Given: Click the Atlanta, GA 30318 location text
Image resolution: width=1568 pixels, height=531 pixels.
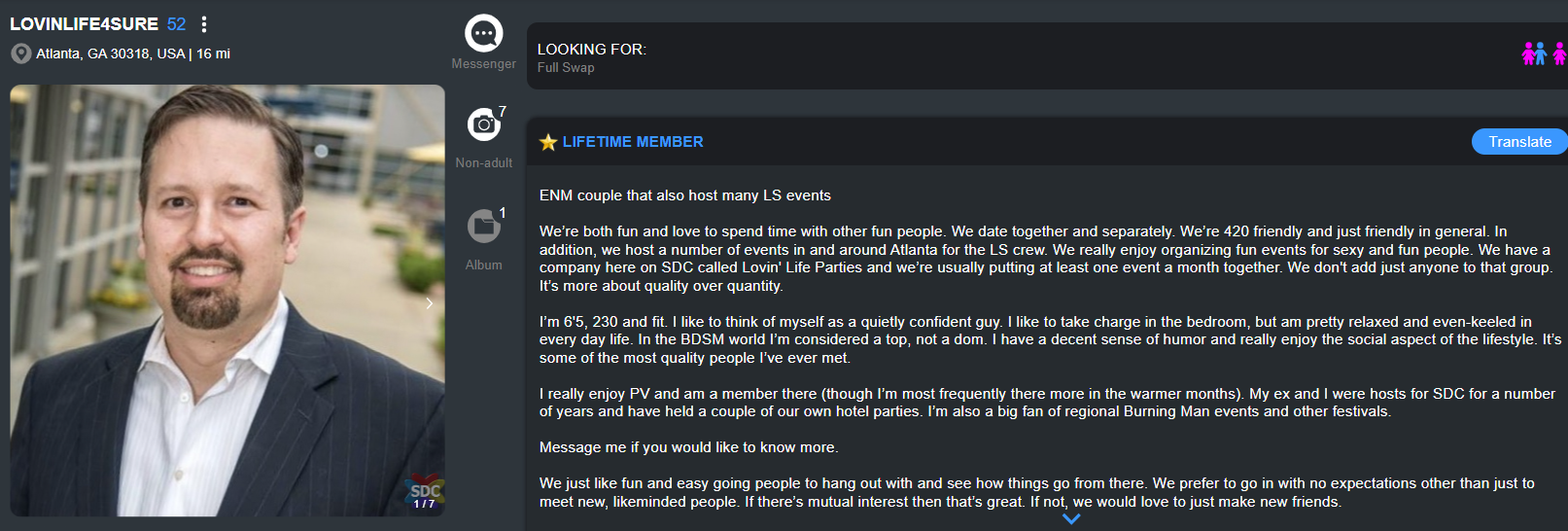Looking at the screenshot, I should pos(110,53).
